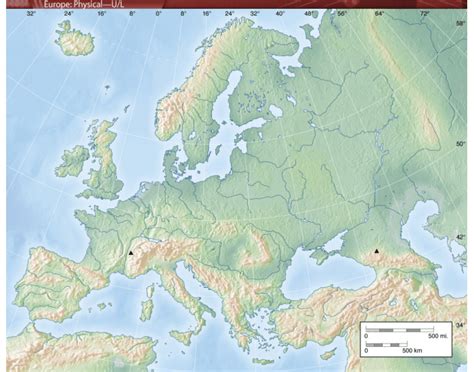This screenshot has width=474, height=372.
Task: Click the '500 mi.' scale label
Action: [x=438, y=336]
